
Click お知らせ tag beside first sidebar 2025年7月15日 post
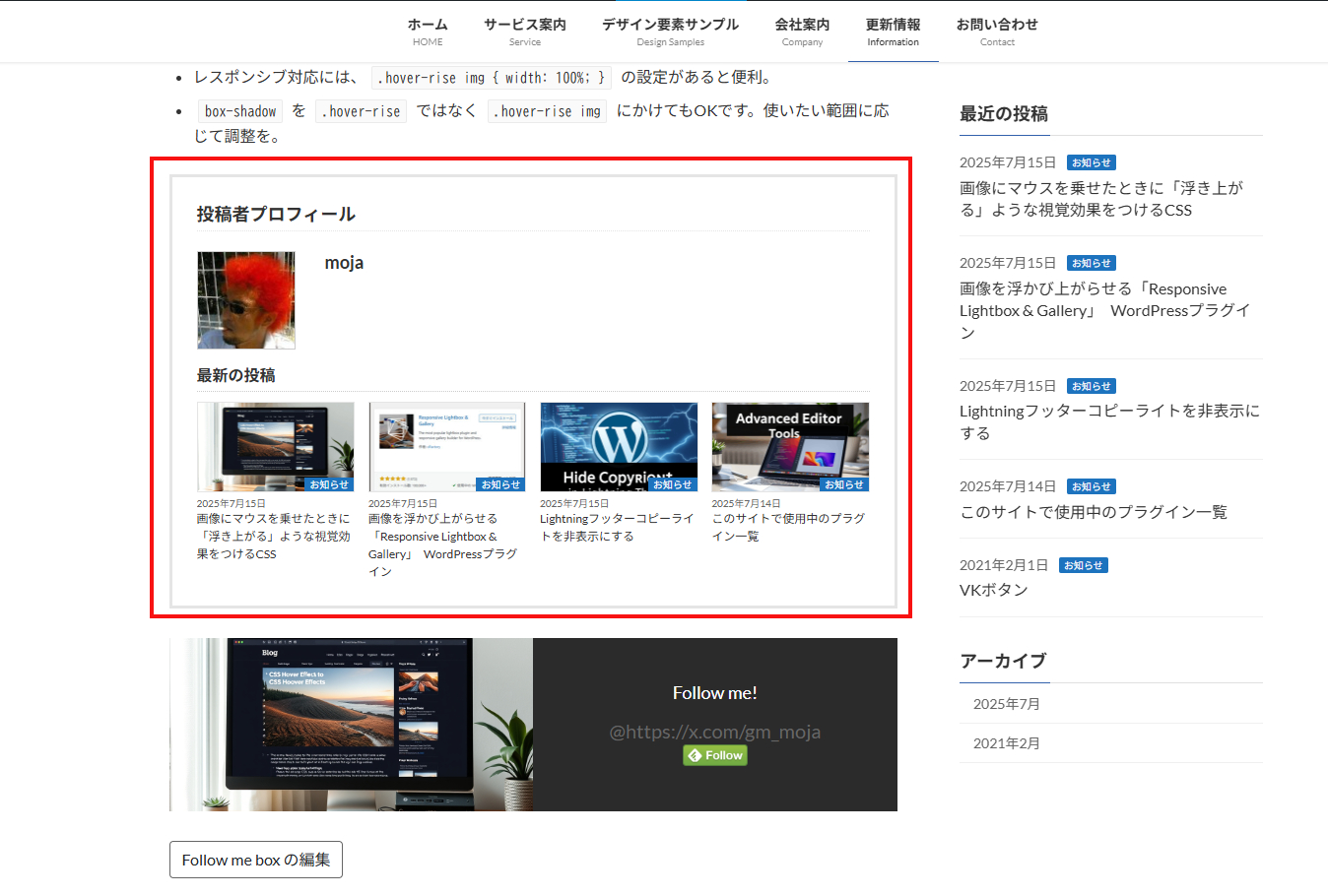coord(1092,162)
